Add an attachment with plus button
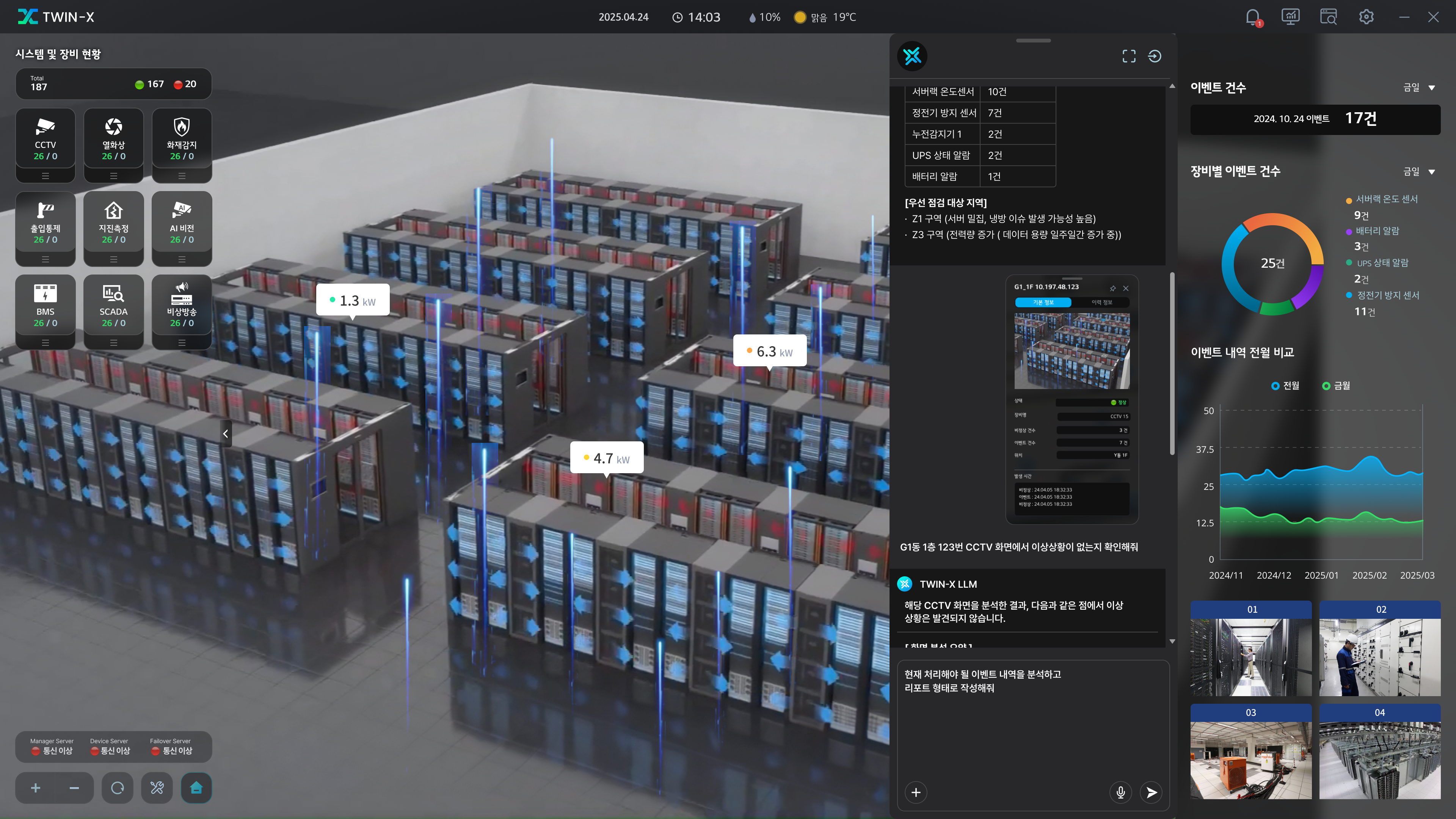The height and width of the screenshot is (819, 1456). click(x=916, y=792)
